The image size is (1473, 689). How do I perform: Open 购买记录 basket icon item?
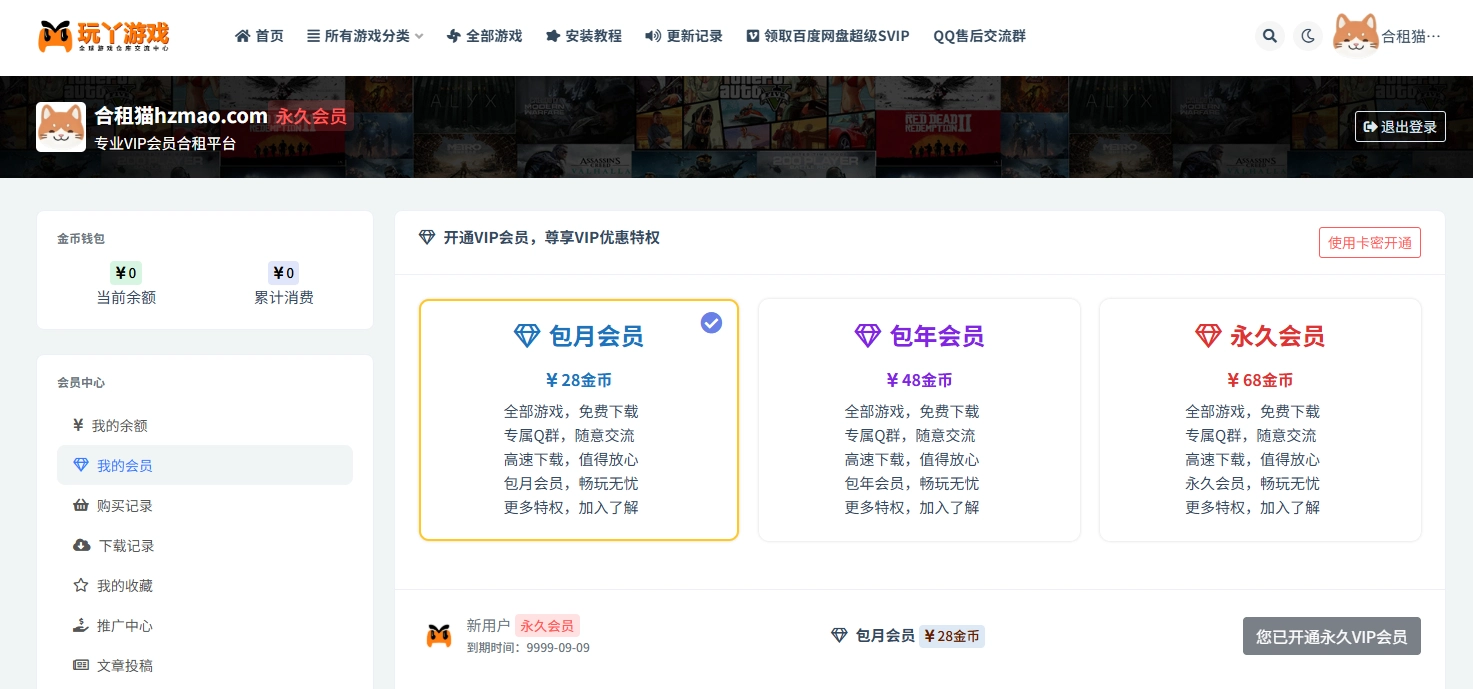tap(124, 506)
